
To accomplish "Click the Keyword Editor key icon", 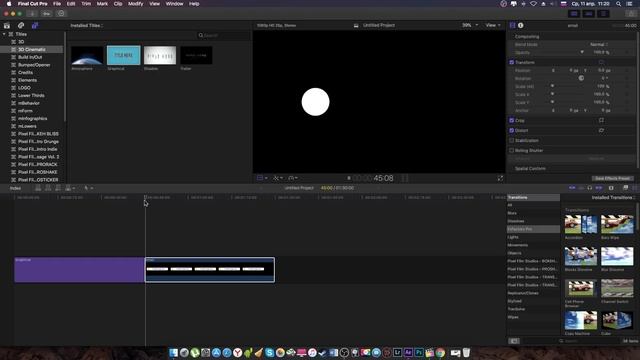I will [x=47, y=13].
